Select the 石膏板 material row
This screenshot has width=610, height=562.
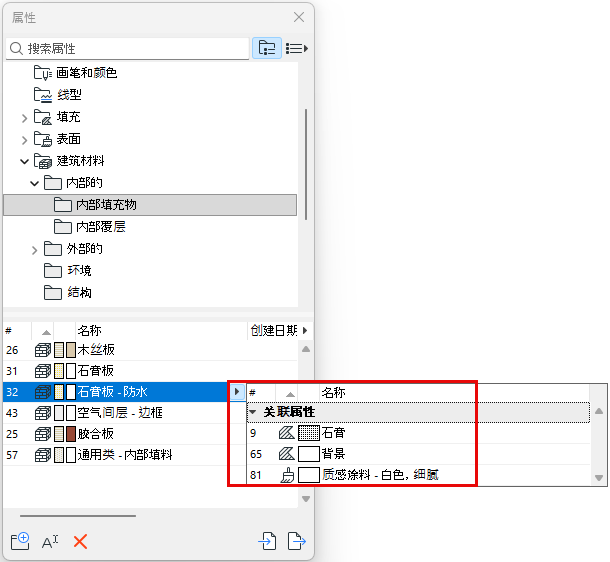150,371
